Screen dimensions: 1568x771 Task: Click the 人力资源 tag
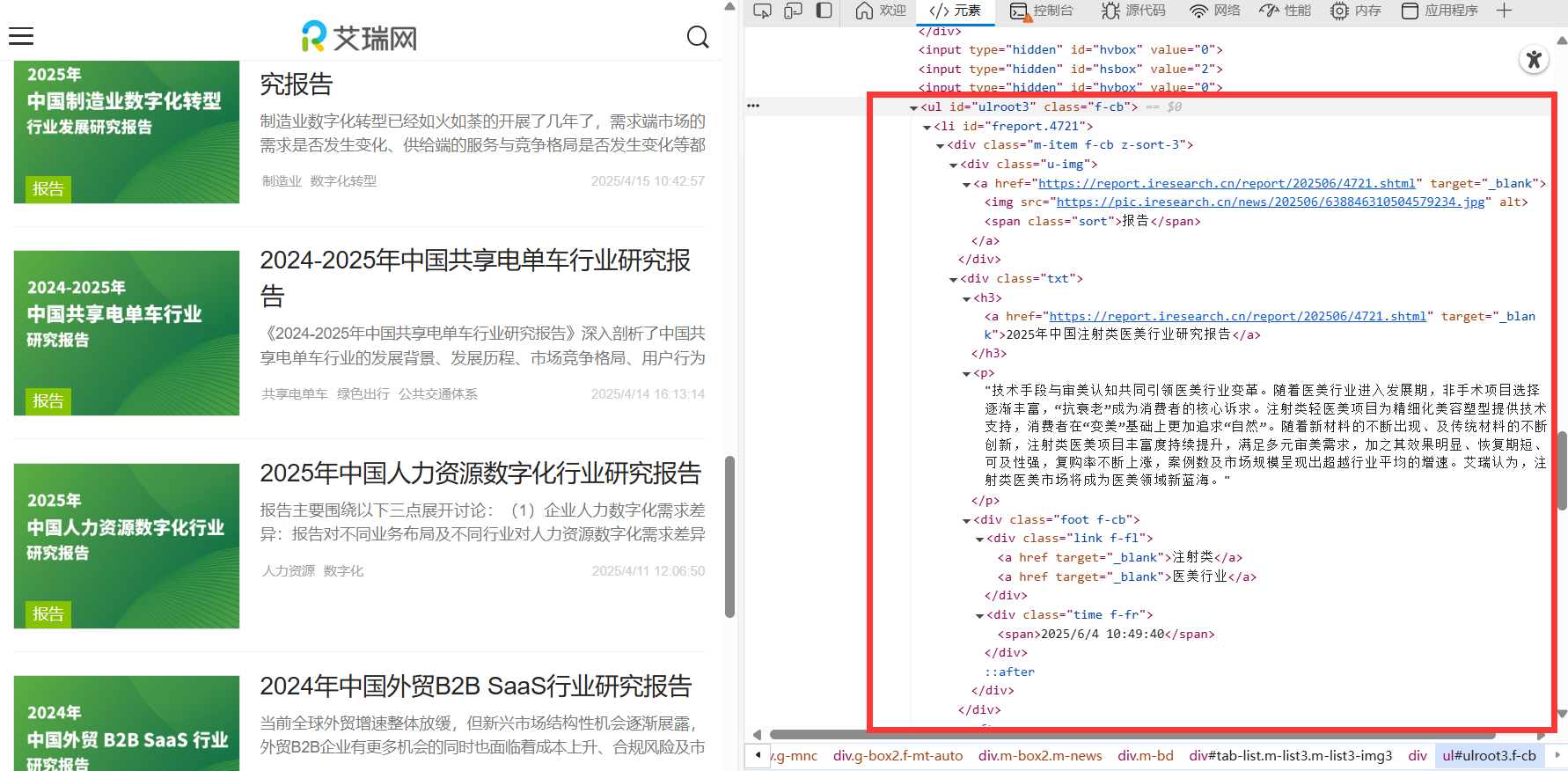click(288, 570)
